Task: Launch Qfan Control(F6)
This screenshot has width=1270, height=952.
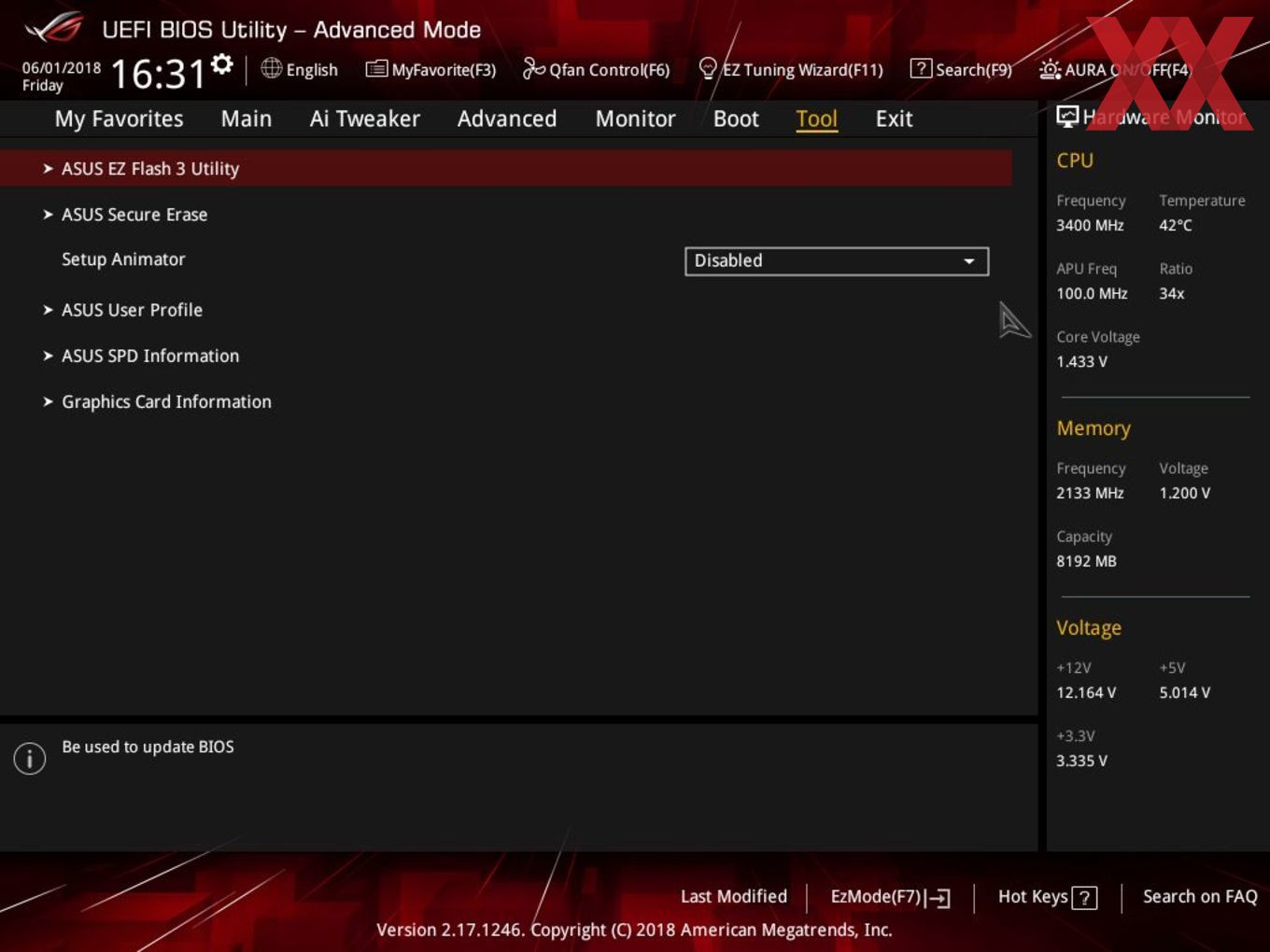Action: (x=609, y=70)
